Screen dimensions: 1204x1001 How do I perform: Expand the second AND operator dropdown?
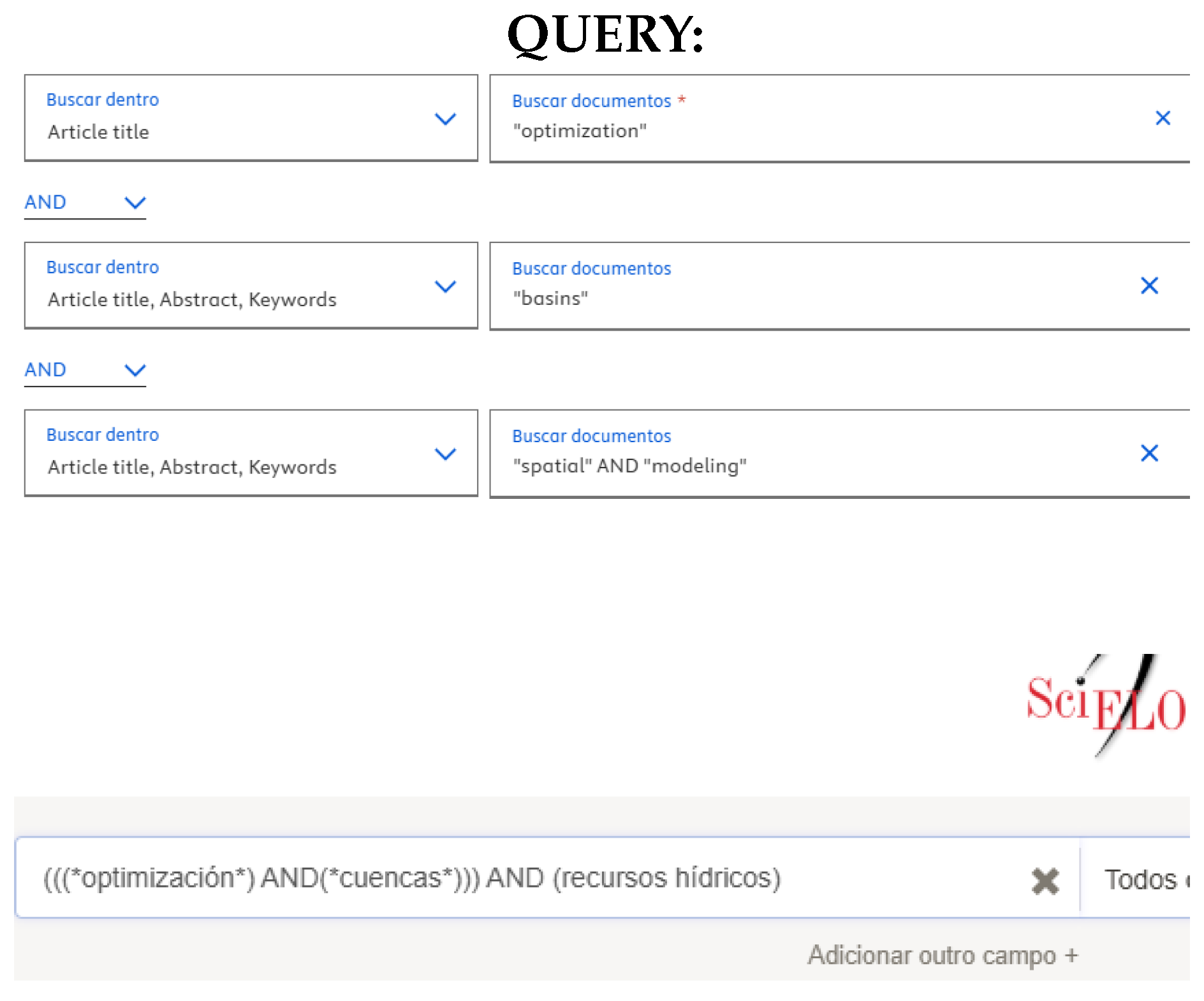(135, 370)
